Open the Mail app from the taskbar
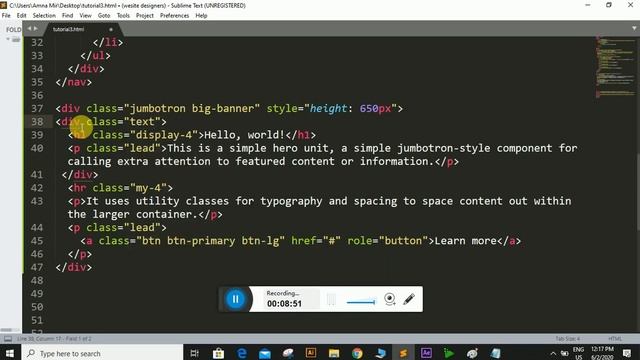This screenshot has width=640, height=360. point(265,353)
